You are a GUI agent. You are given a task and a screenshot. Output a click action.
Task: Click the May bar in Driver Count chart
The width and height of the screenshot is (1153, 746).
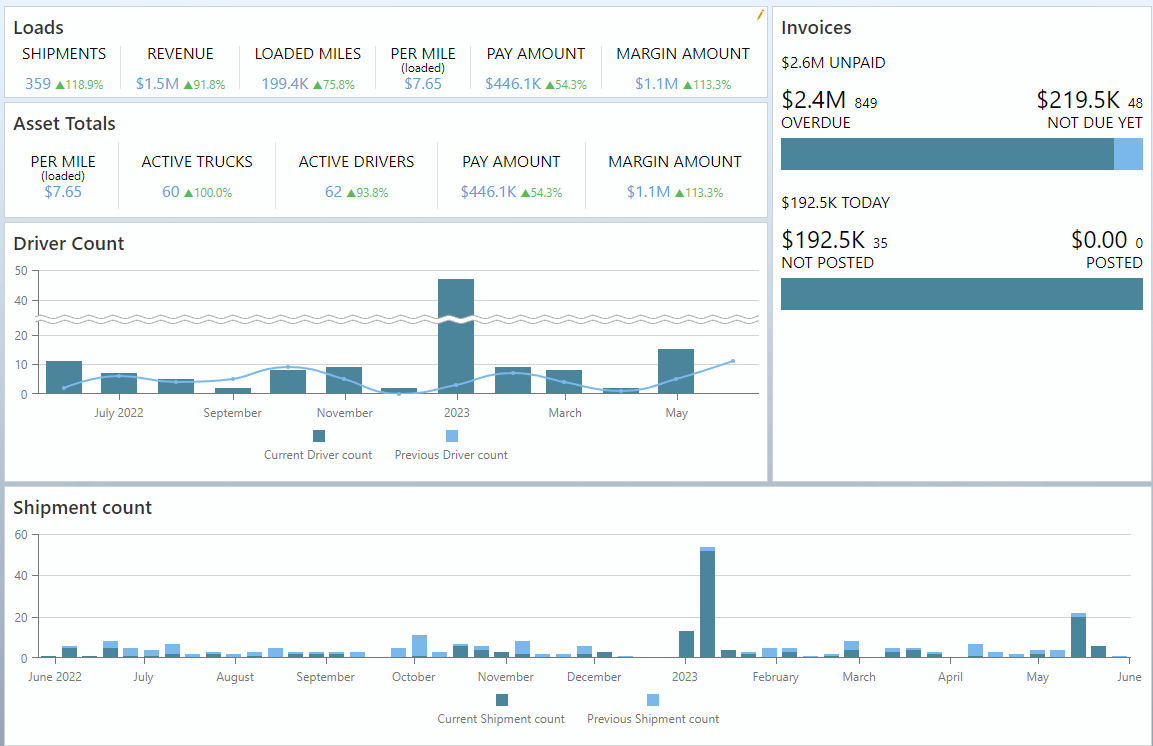(x=676, y=371)
